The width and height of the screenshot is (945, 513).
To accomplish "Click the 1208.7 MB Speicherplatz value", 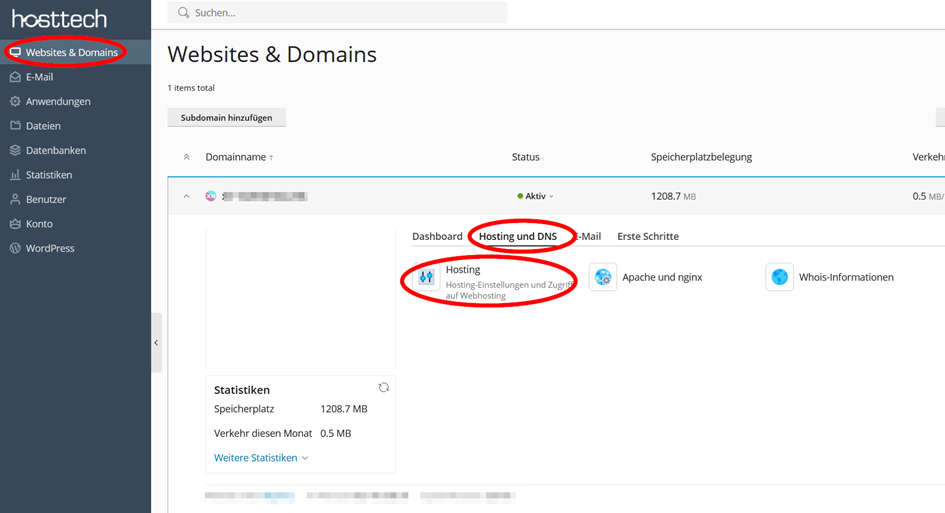I will tap(344, 409).
